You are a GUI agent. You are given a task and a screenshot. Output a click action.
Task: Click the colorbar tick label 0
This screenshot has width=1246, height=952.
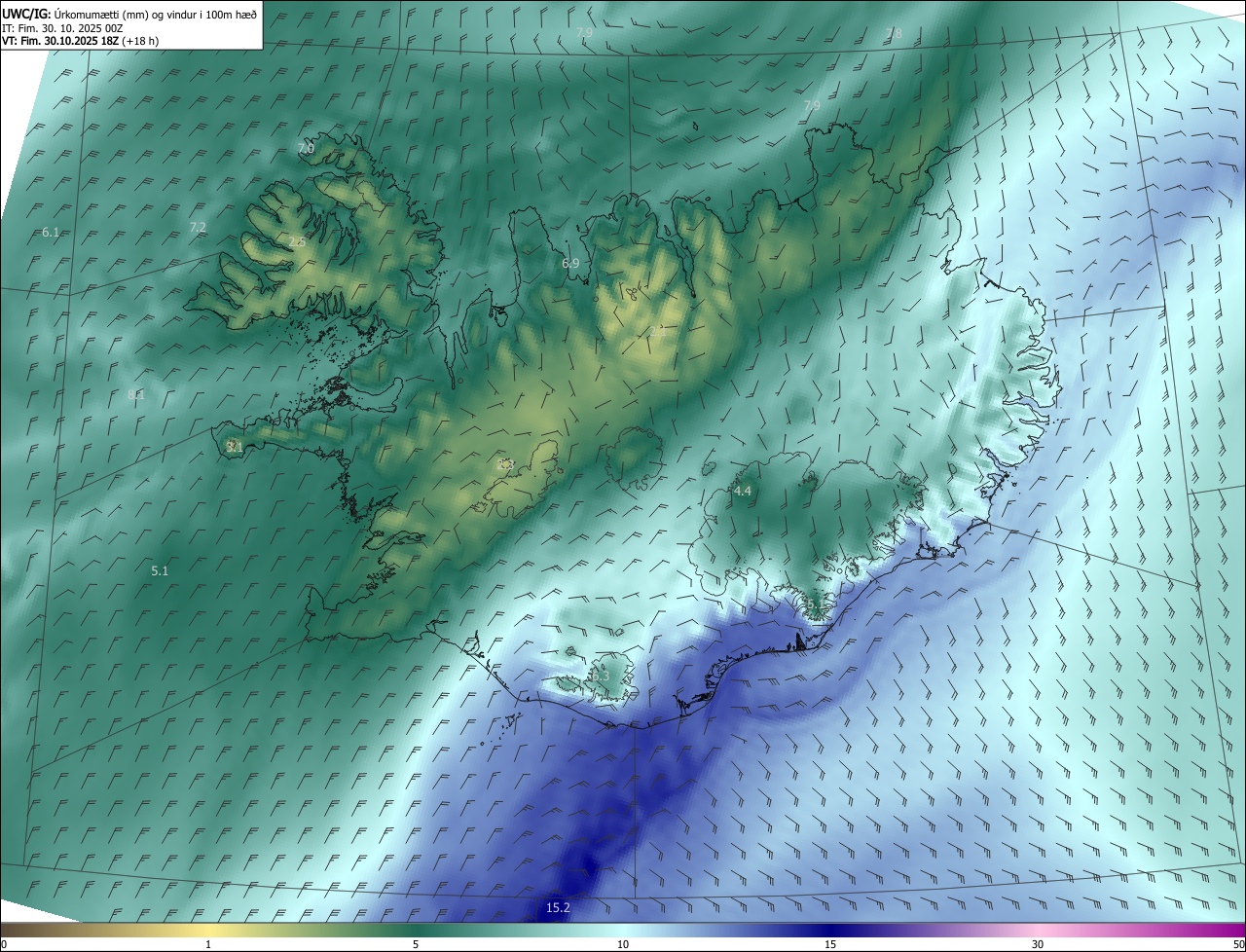point(4,944)
